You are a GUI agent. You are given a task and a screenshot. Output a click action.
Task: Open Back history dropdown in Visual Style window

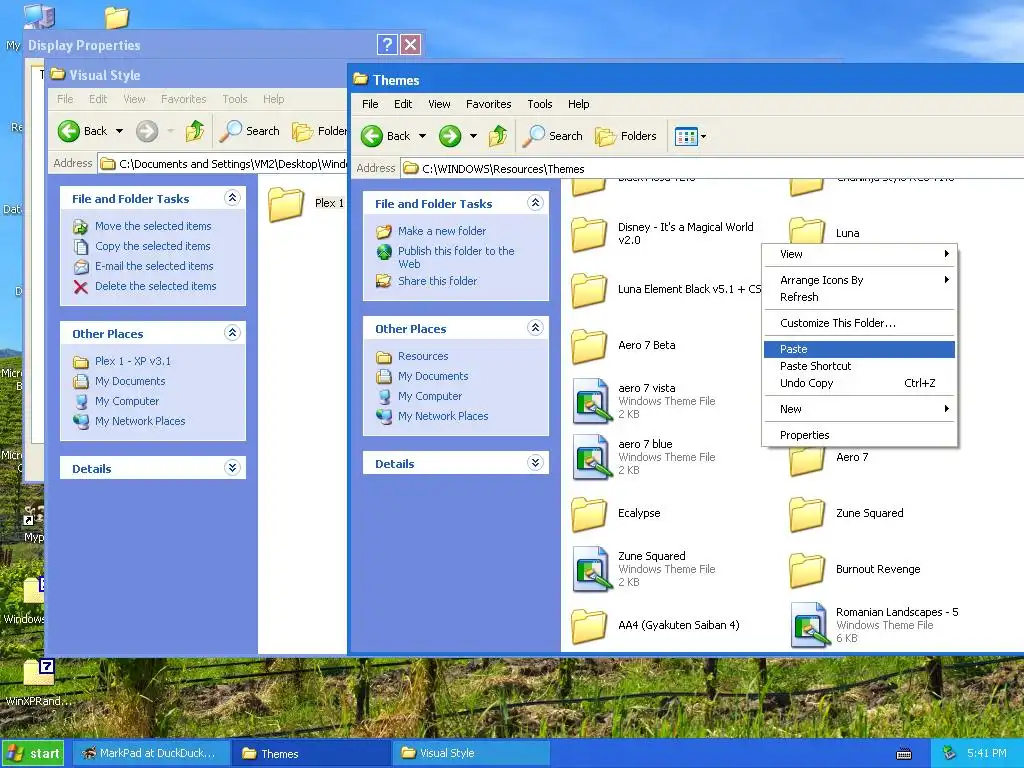tap(120, 131)
